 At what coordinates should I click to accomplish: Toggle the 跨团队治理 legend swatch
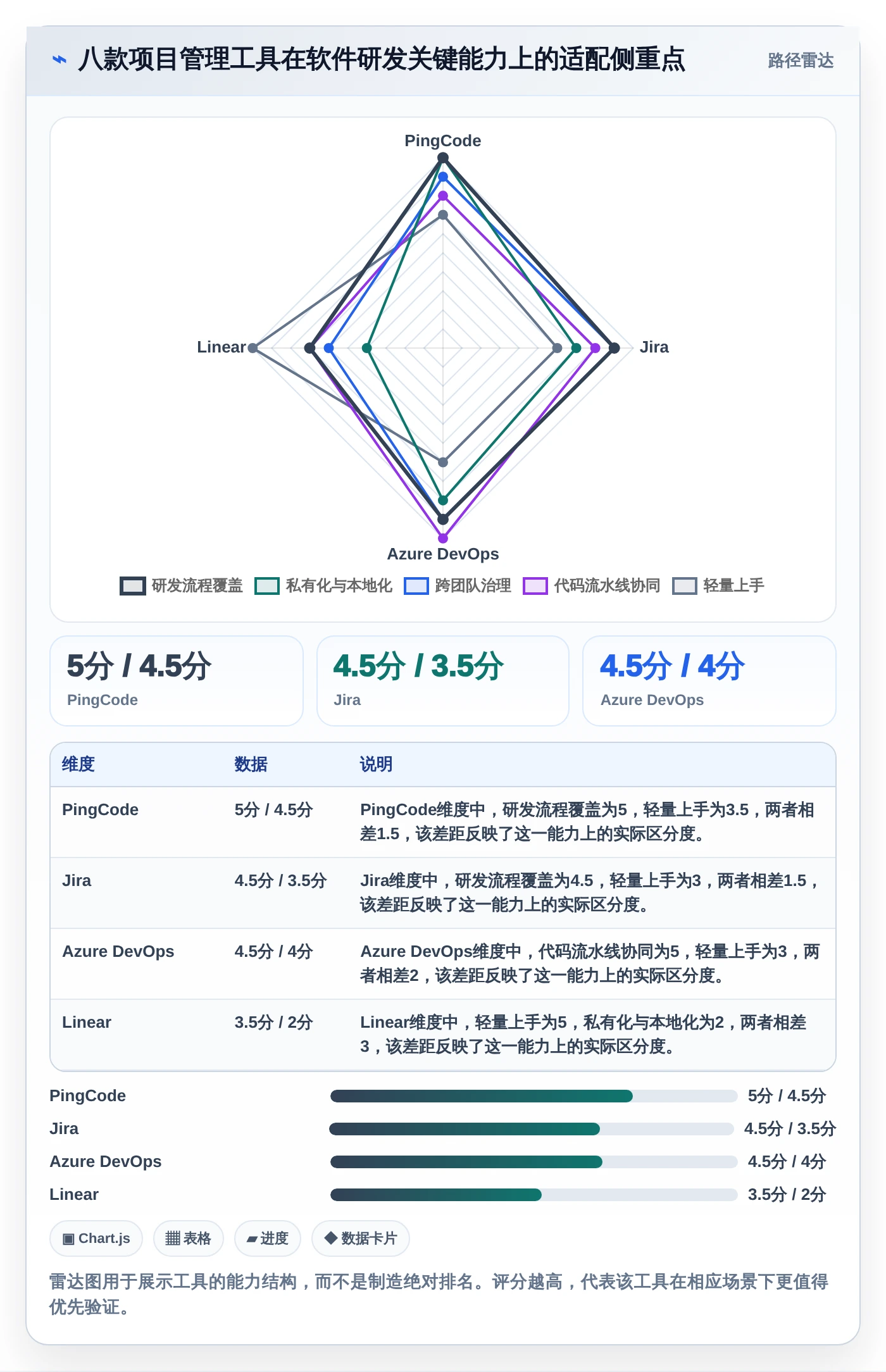pos(416,586)
